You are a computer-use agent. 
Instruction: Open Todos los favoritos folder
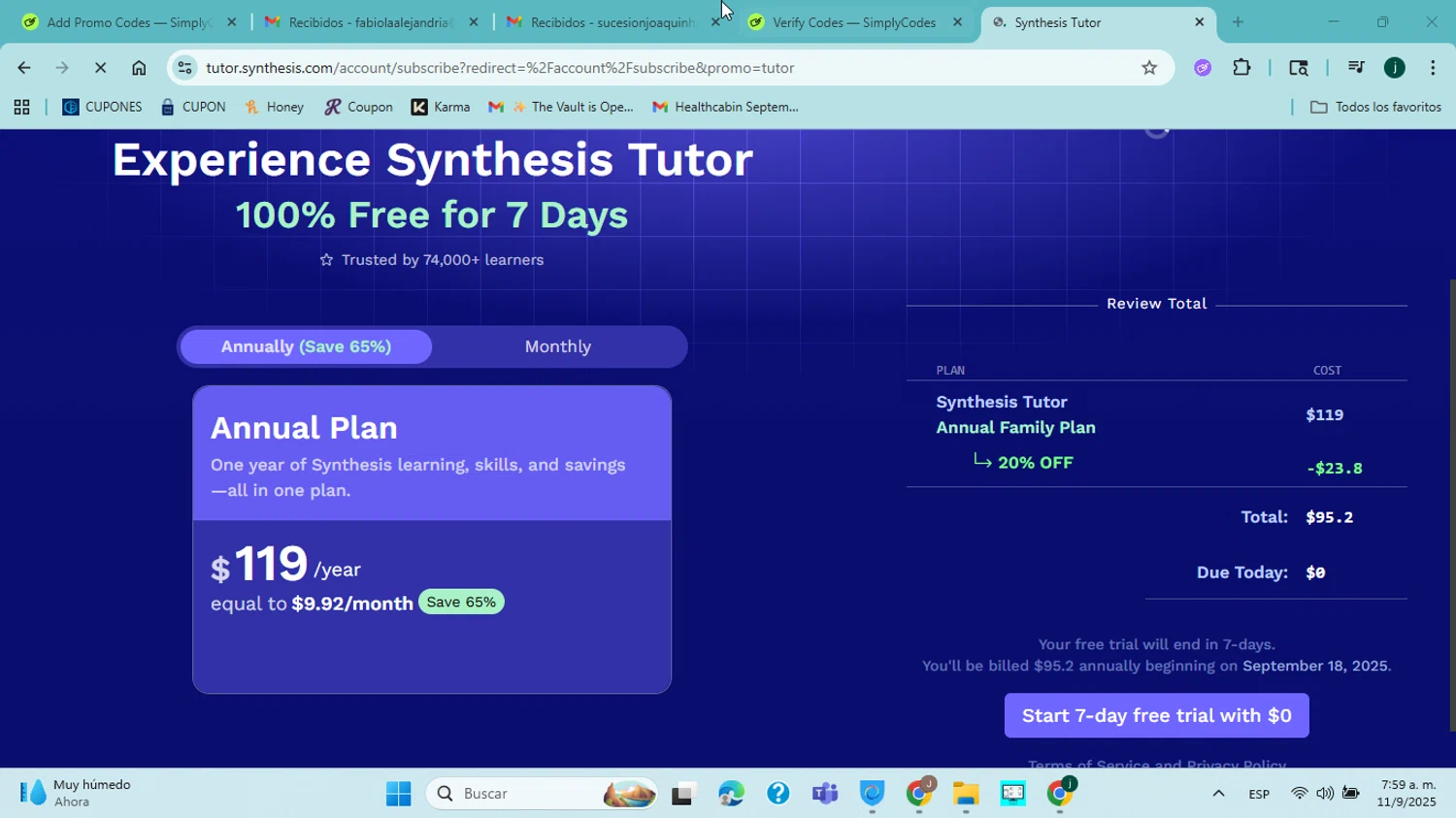coord(1375,108)
